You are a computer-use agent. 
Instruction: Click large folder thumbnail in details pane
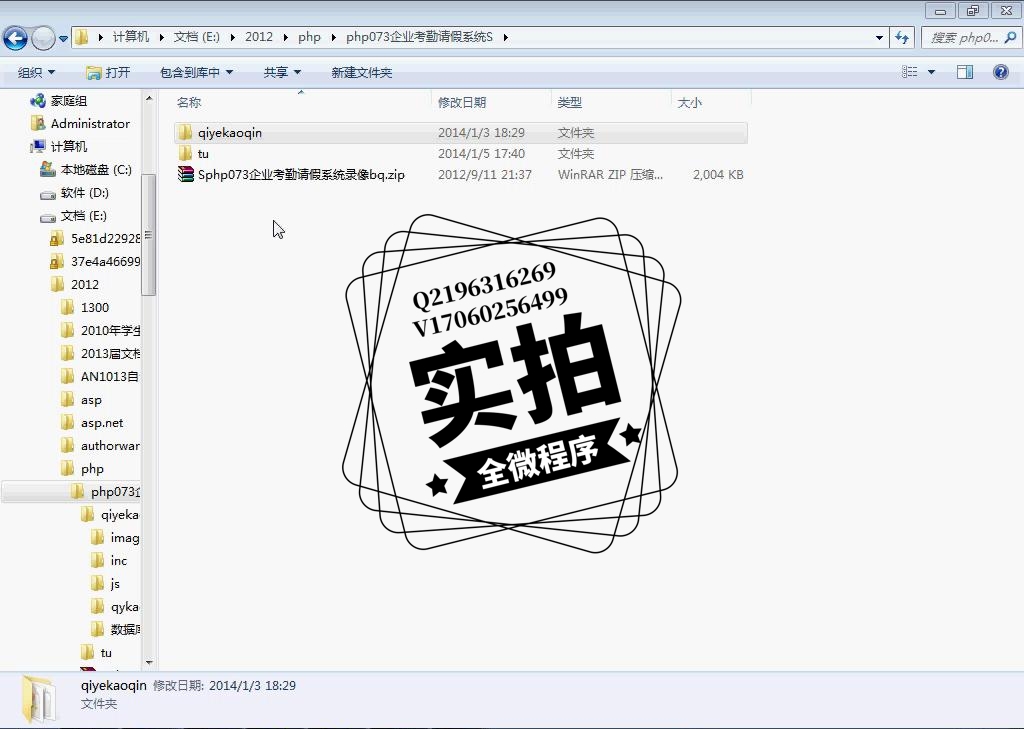tap(40, 699)
